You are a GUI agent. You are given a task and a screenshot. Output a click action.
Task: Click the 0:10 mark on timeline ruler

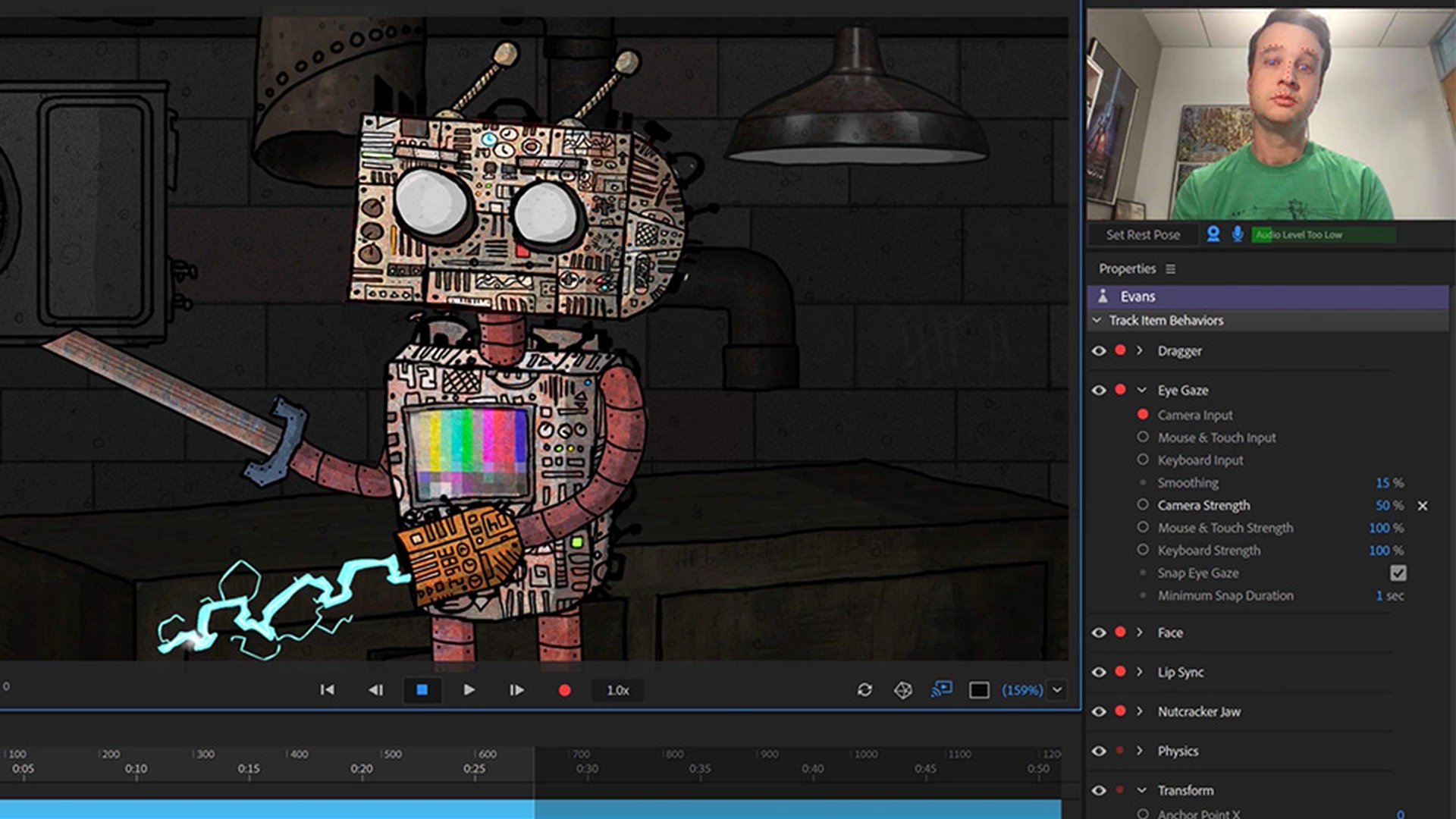click(136, 769)
